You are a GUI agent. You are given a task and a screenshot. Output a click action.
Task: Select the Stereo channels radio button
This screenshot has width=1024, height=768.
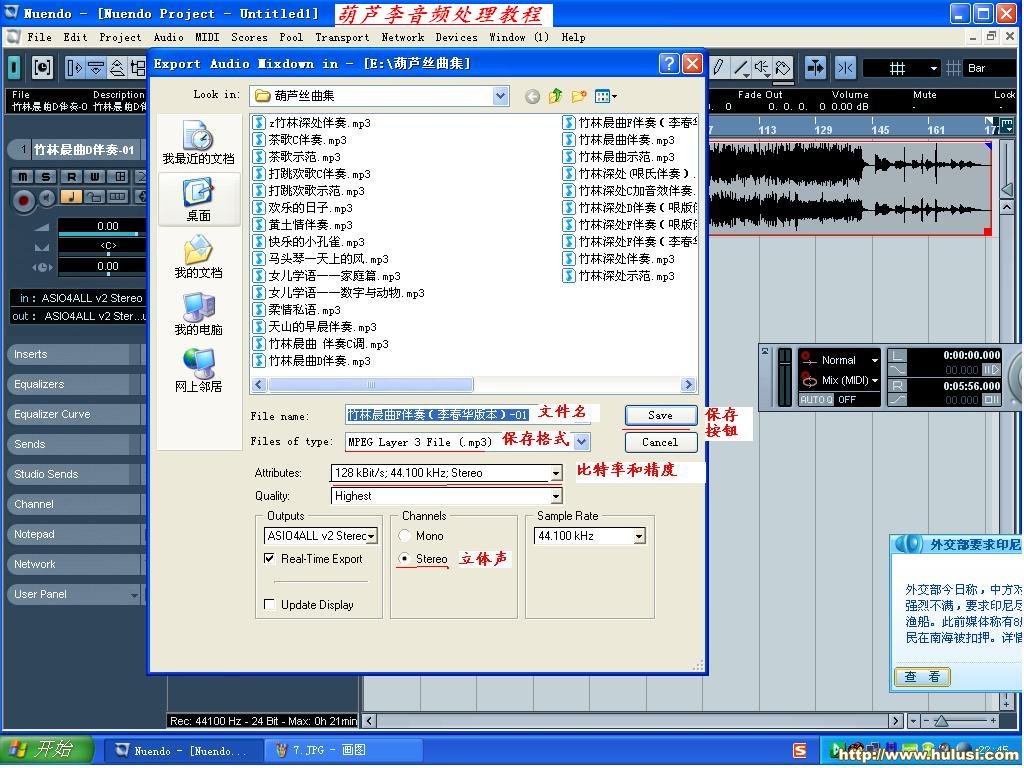tap(405, 558)
